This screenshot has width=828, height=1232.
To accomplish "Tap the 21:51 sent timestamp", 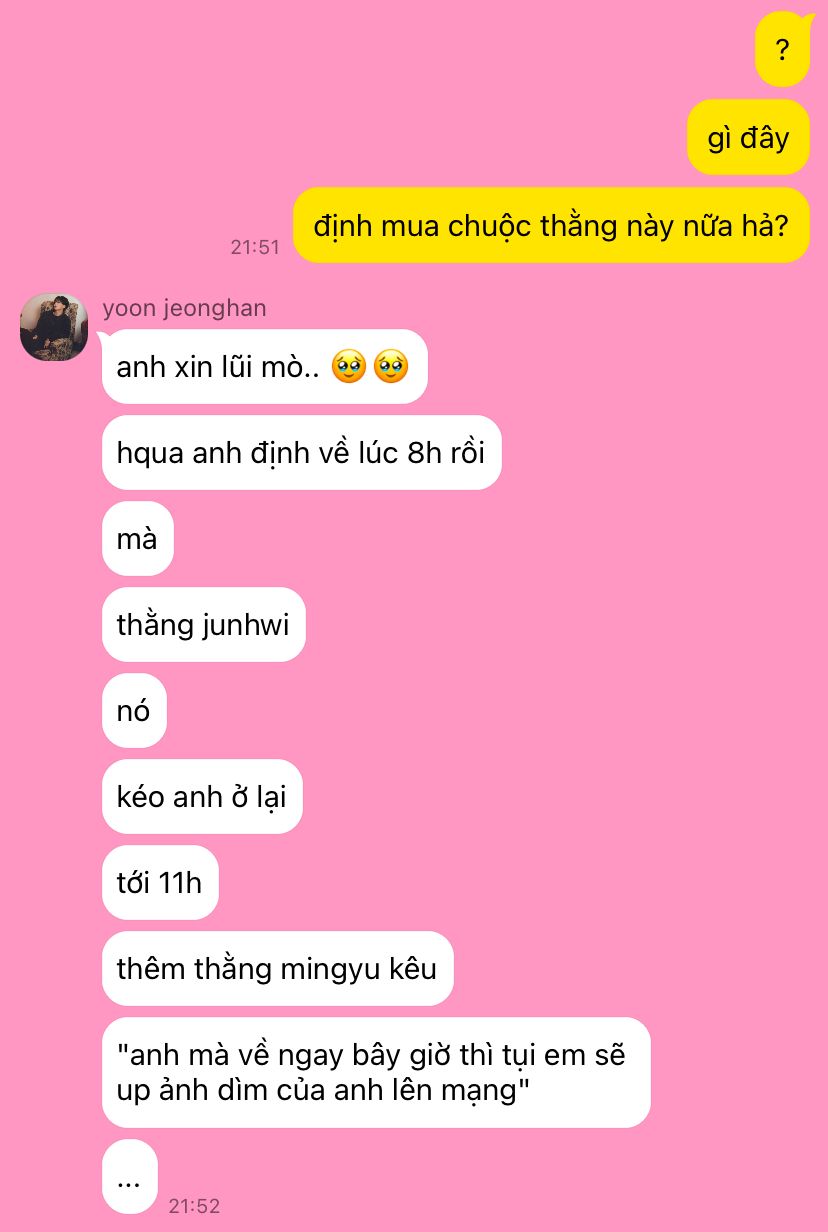I will (255, 247).
